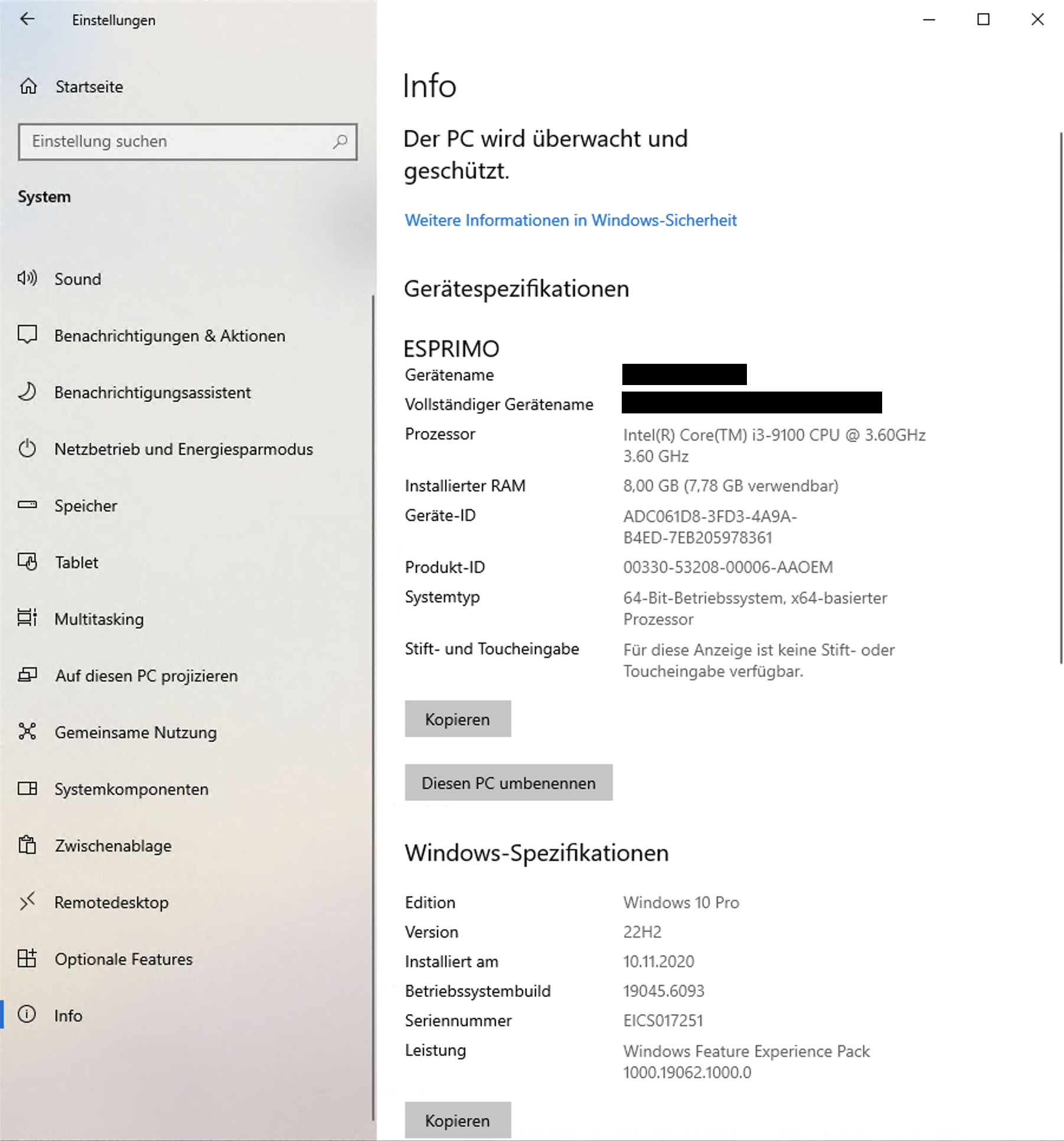
Task: Click Diesen PC umbenennen
Action: tap(508, 783)
